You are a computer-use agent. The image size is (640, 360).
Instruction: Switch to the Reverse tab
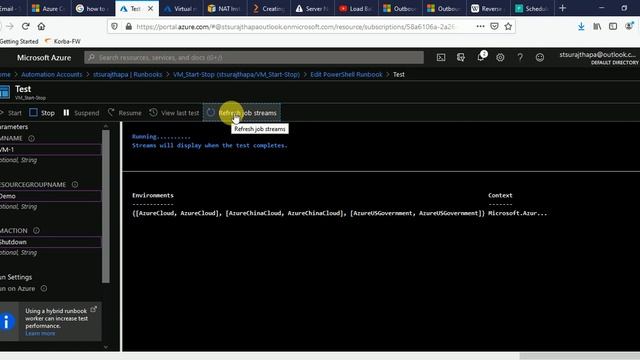point(487,8)
